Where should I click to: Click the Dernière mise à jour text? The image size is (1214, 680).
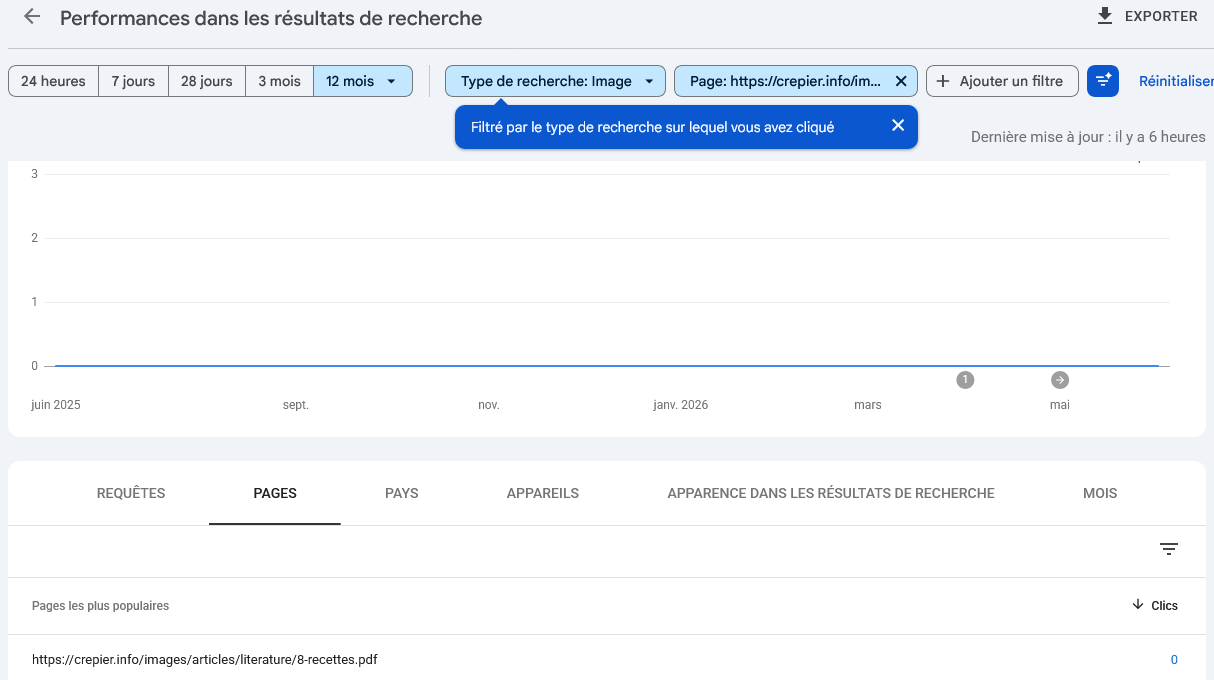(x=1088, y=137)
